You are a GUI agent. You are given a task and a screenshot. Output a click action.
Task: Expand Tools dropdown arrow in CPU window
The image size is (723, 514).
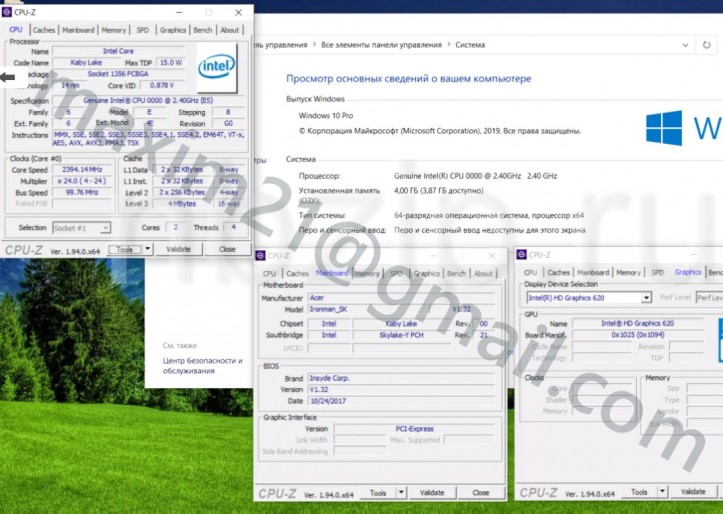(x=148, y=249)
